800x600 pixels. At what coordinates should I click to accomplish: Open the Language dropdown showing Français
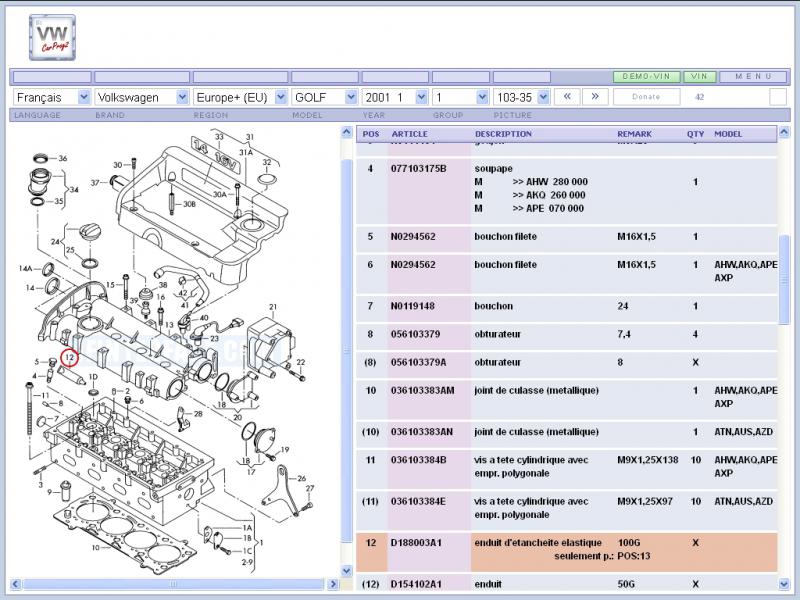[52, 97]
